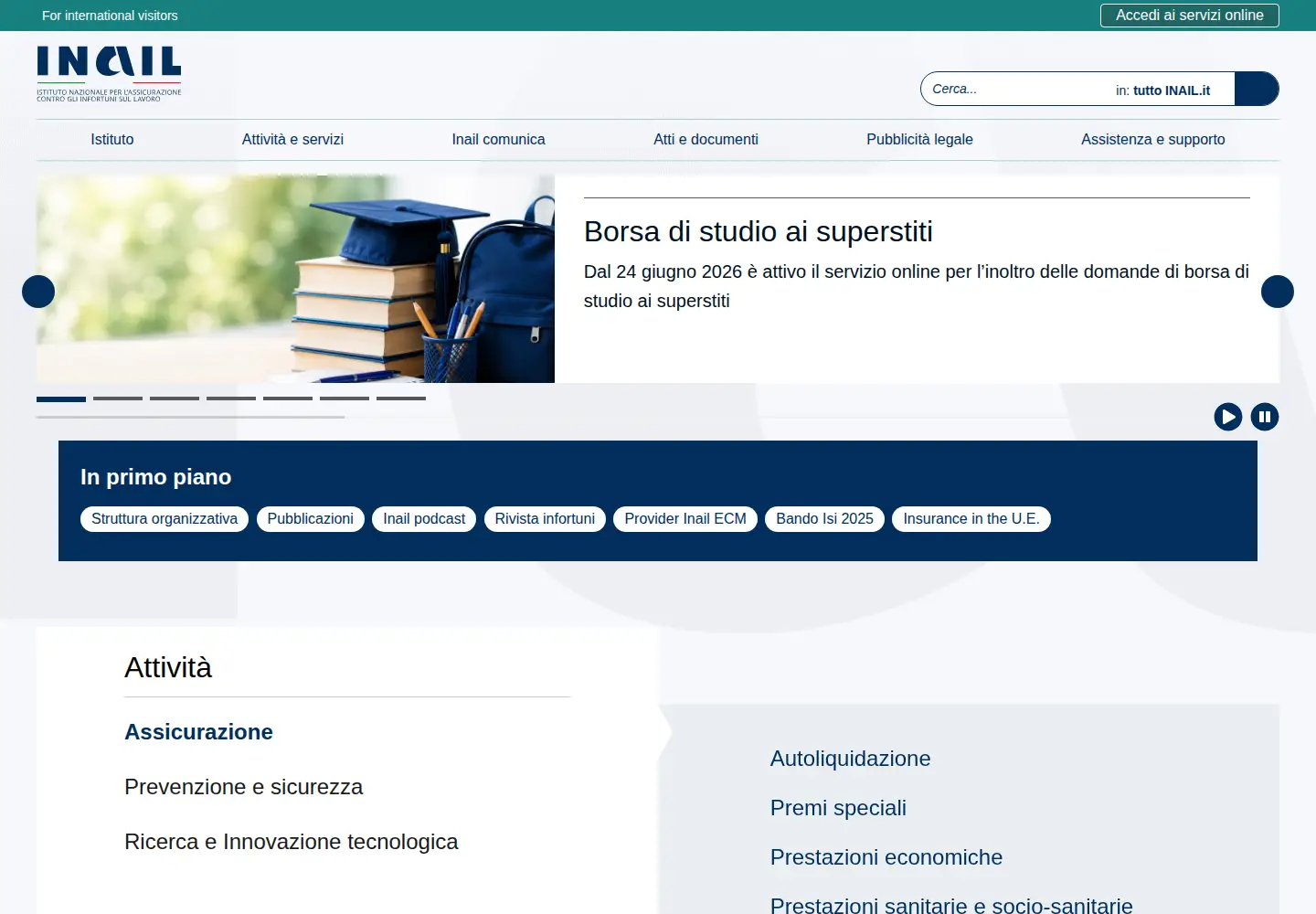
Task: Pause the carousel slideshow
Action: click(1265, 417)
